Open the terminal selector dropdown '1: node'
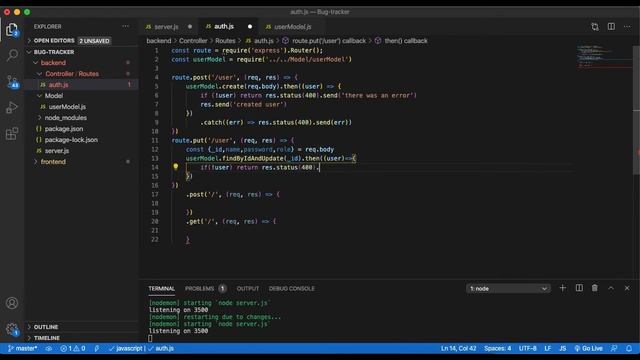Viewport: 640px width, 360px height. click(508, 289)
